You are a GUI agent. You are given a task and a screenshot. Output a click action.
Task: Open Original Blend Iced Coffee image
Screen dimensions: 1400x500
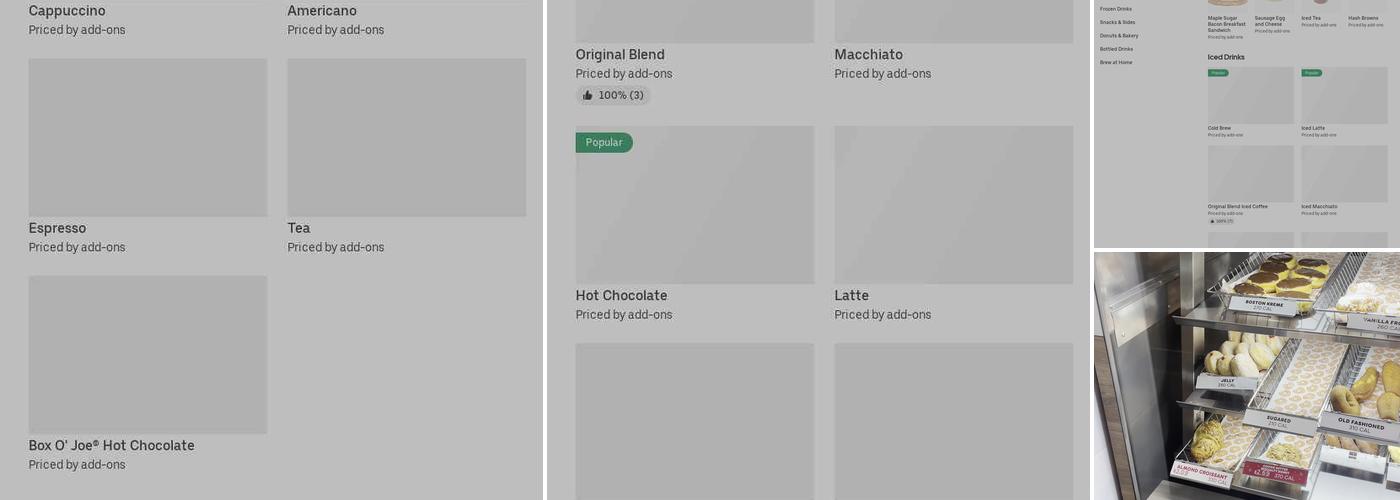(1250, 174)
